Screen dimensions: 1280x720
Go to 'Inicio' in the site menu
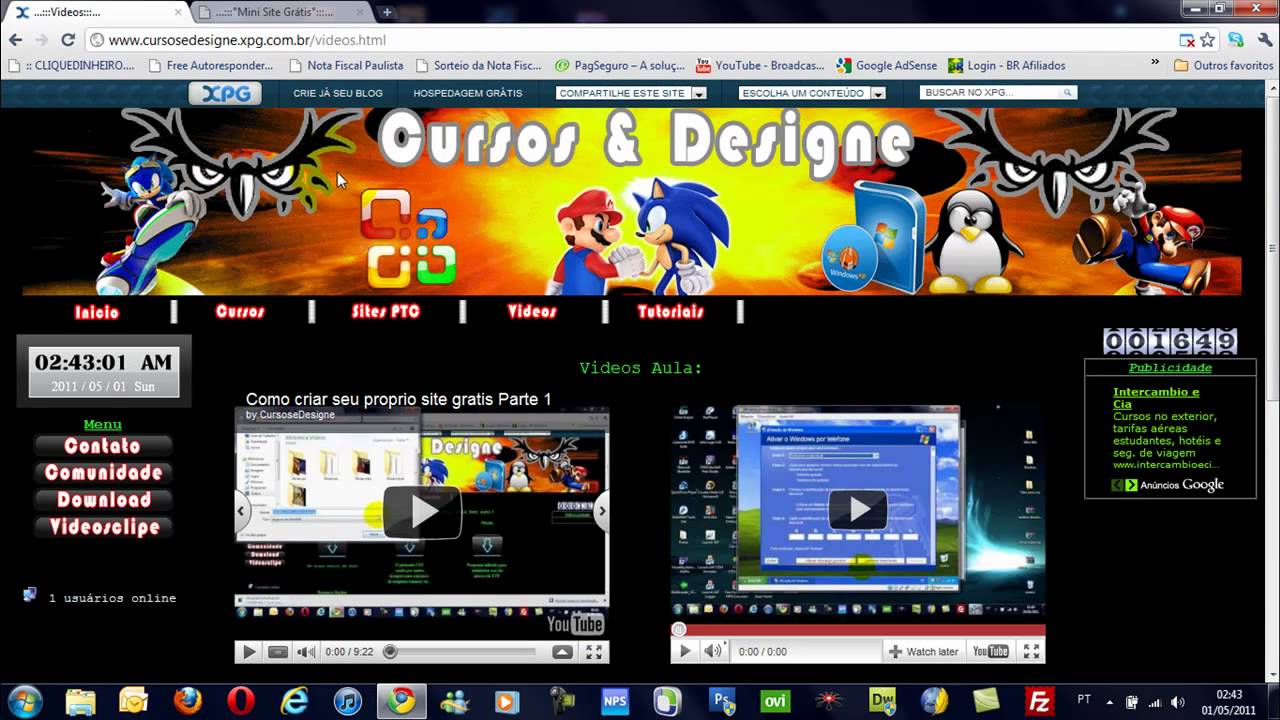[97, 312]
